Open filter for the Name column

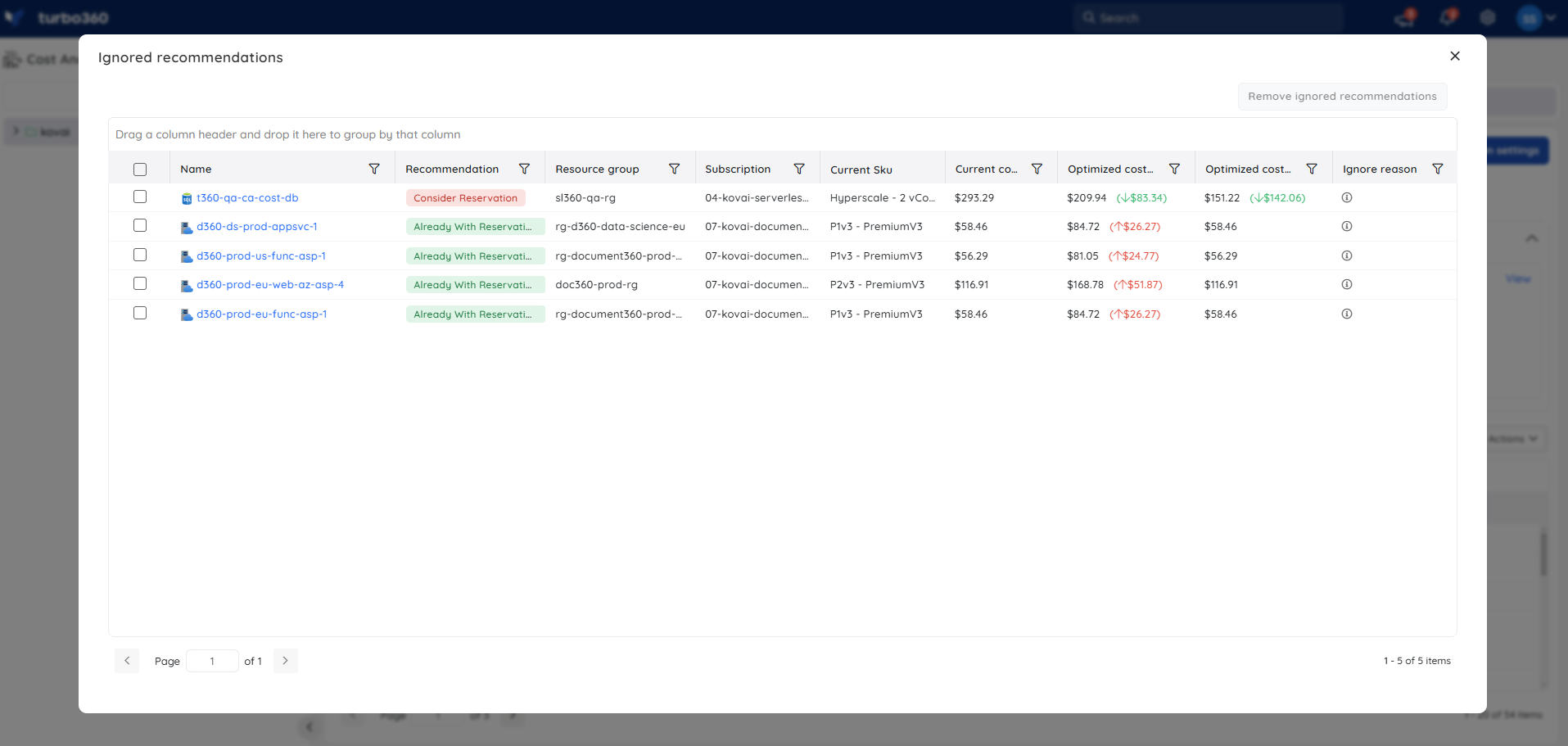pyautogui.click(x=374, y=169)
